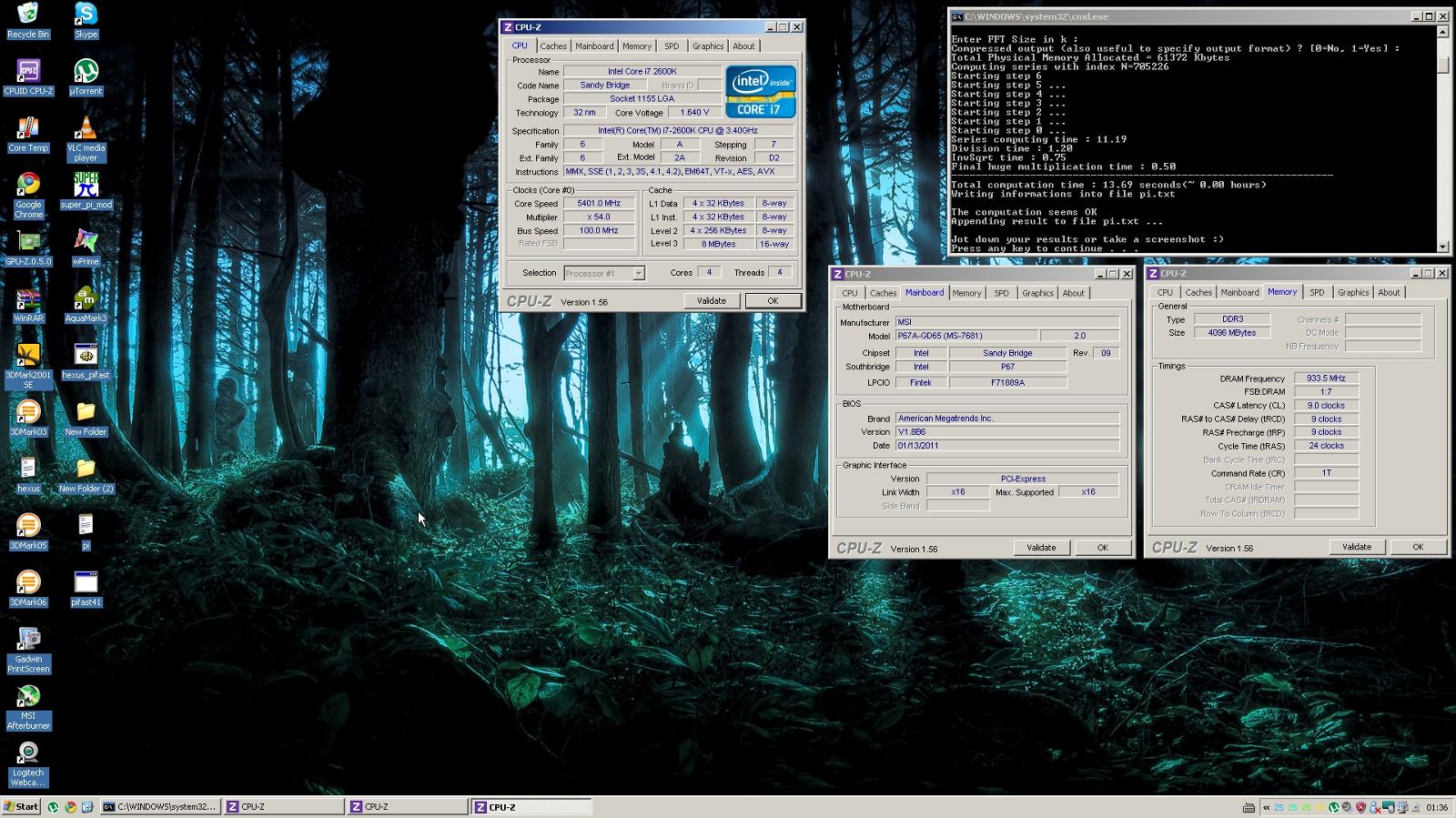Launch Skype from the desktop
The image size is (1456, 818).
86,20
